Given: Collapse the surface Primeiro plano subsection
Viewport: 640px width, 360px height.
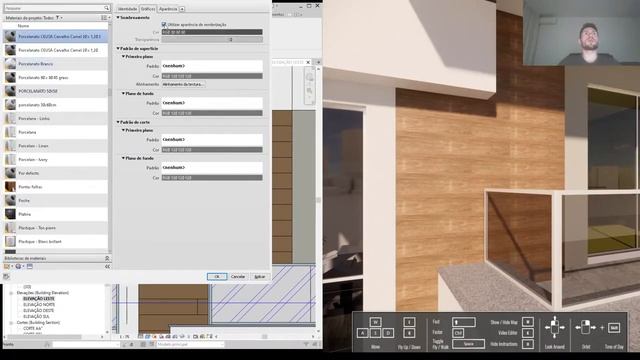Looking at the screenshot, I should 123,56.
